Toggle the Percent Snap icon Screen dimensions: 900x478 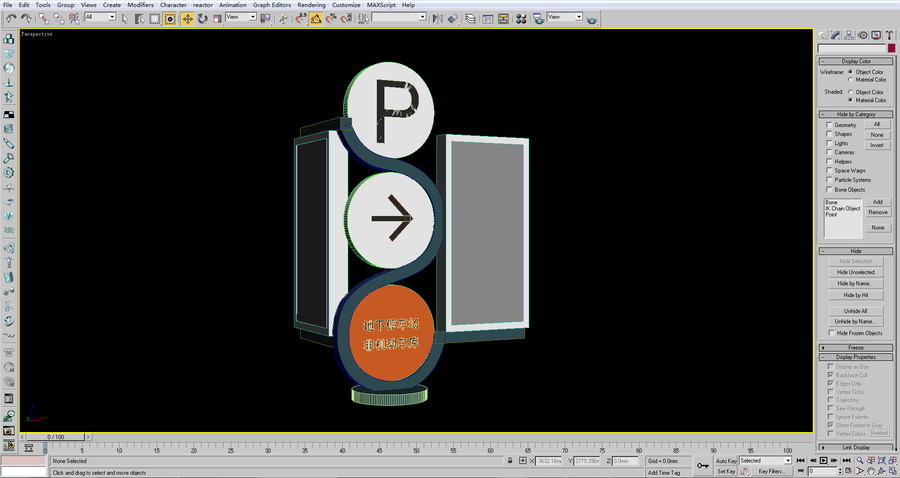(331, 18)
